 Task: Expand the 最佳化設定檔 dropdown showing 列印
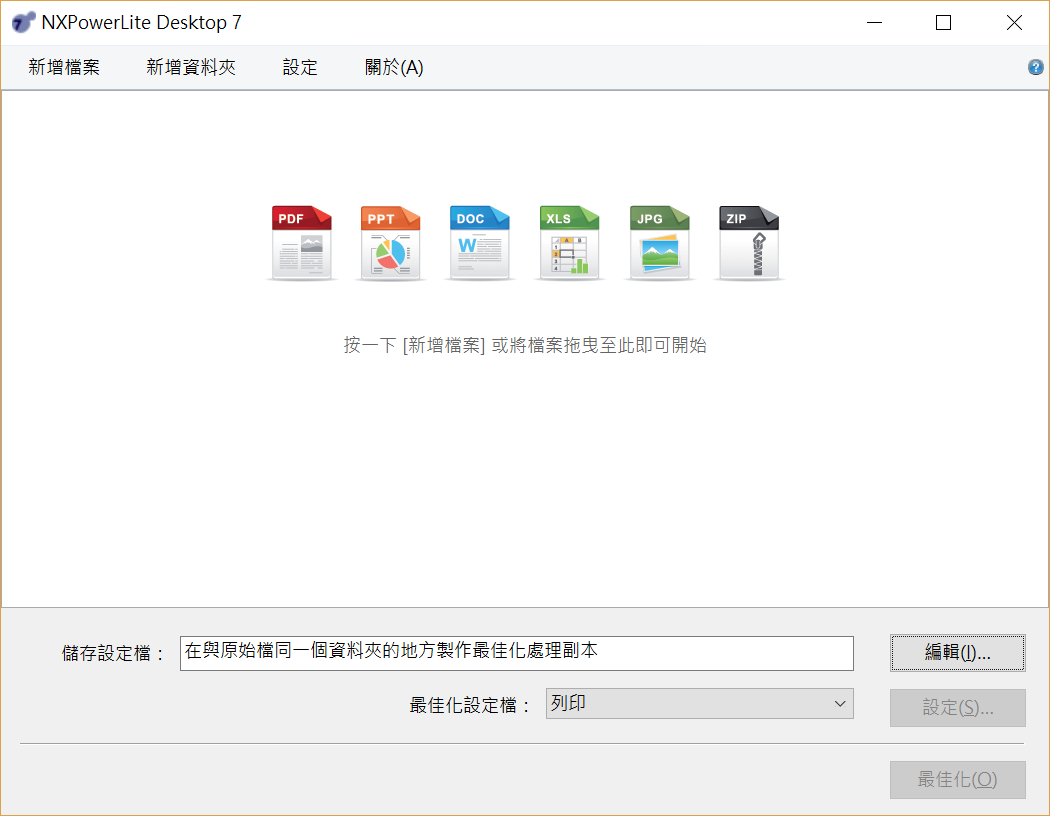pyautogui.click(x=699, y=704)
